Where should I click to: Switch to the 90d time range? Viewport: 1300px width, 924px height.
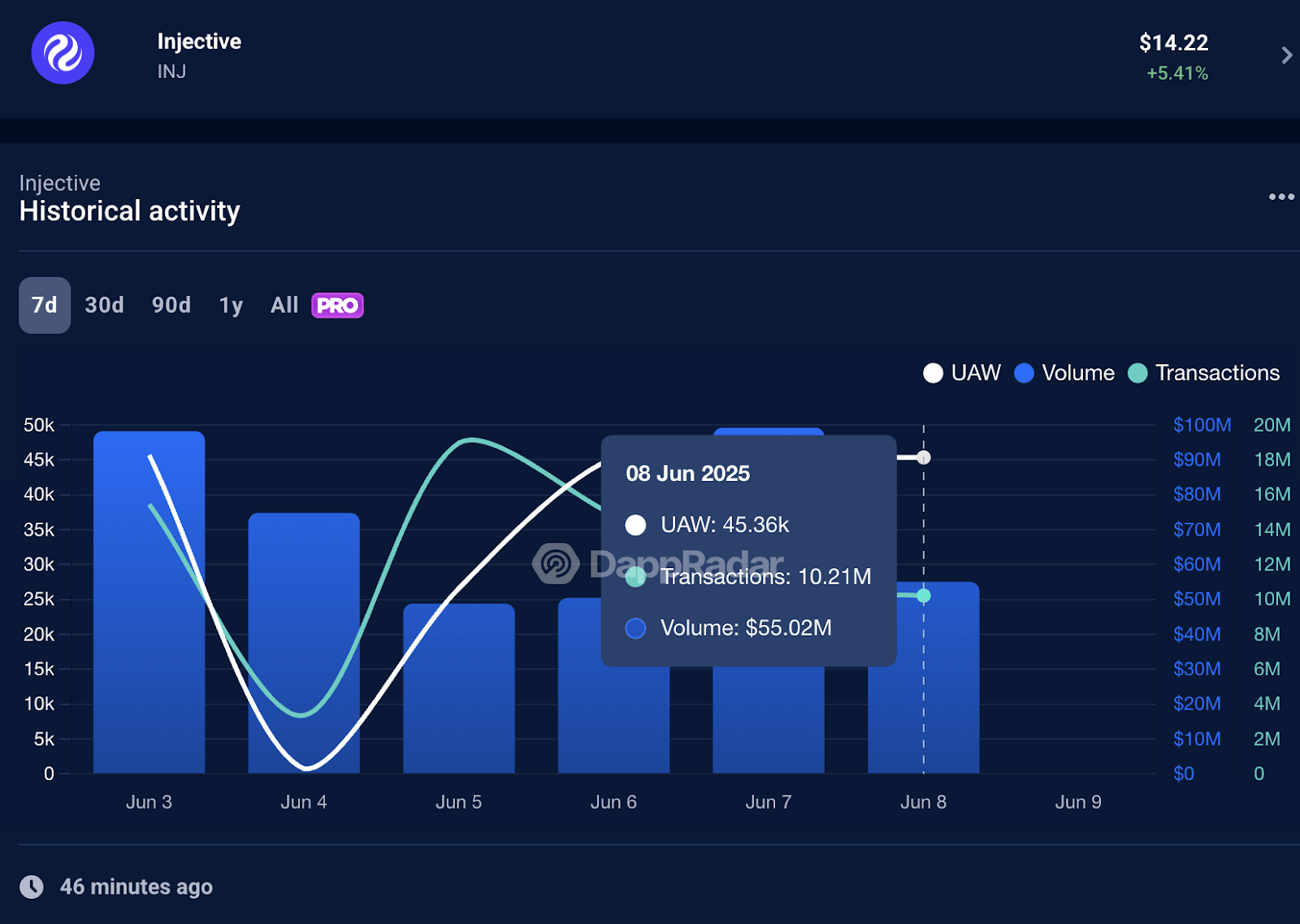171,306
